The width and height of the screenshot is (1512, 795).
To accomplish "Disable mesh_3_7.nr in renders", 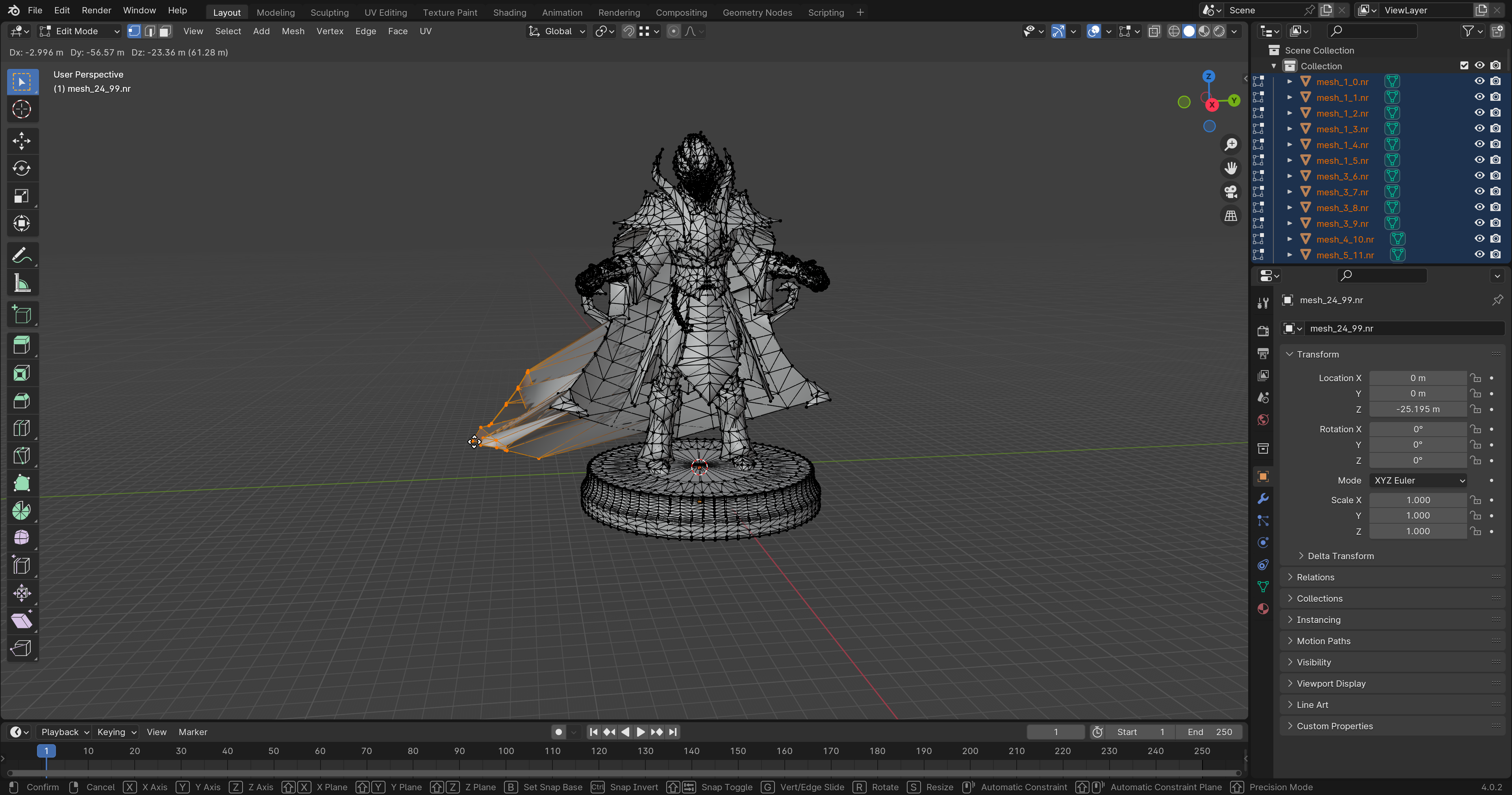I will point(1495,191).
